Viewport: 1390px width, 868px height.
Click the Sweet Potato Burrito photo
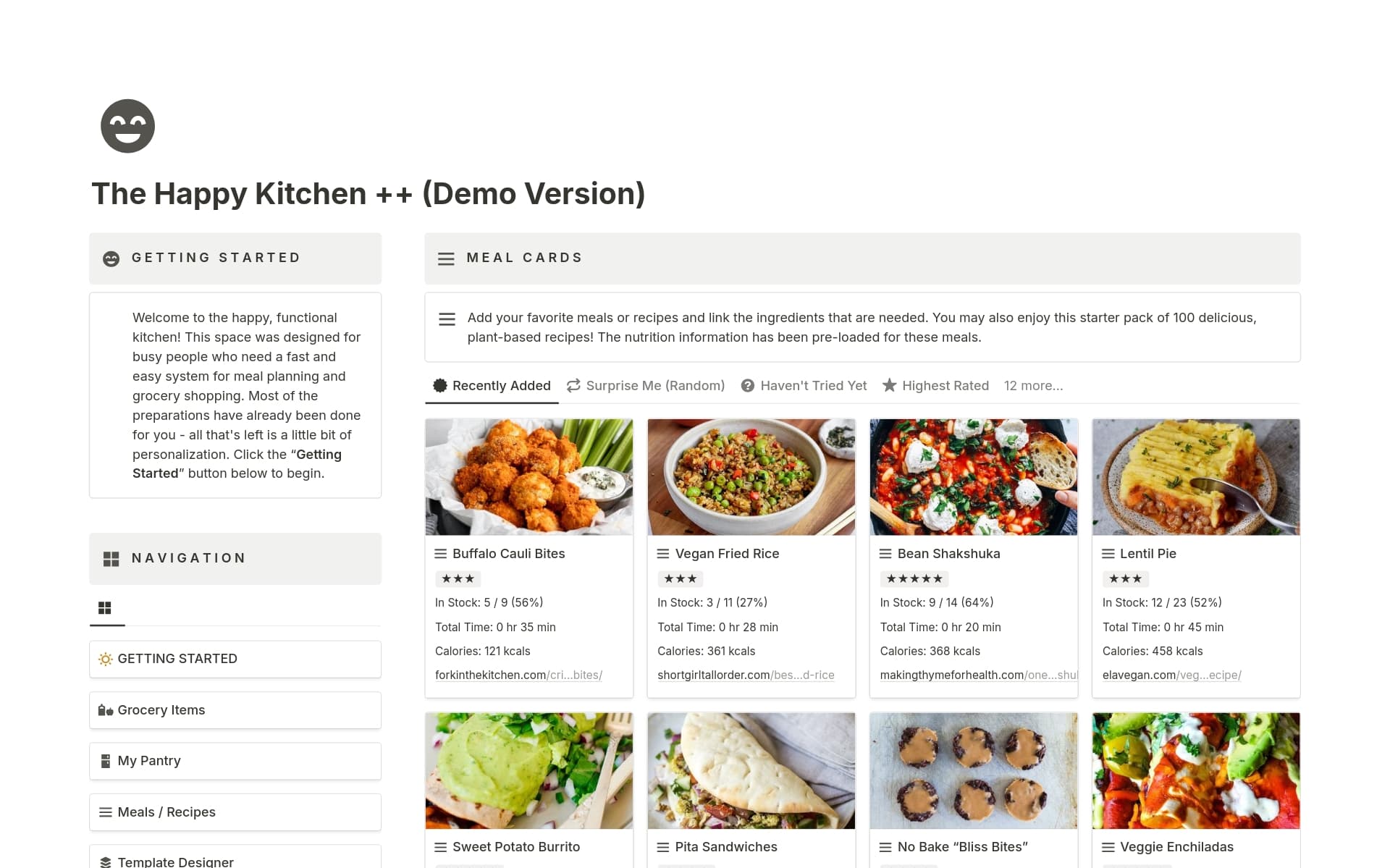pyautogui.click(x=528, y=770)
